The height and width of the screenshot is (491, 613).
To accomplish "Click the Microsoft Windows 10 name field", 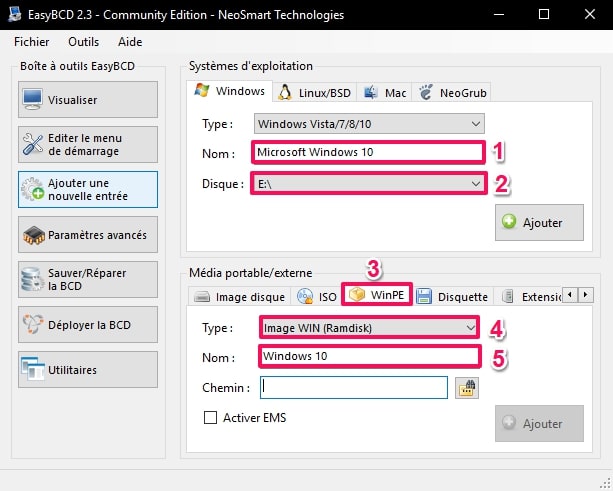I will point(368,152).
